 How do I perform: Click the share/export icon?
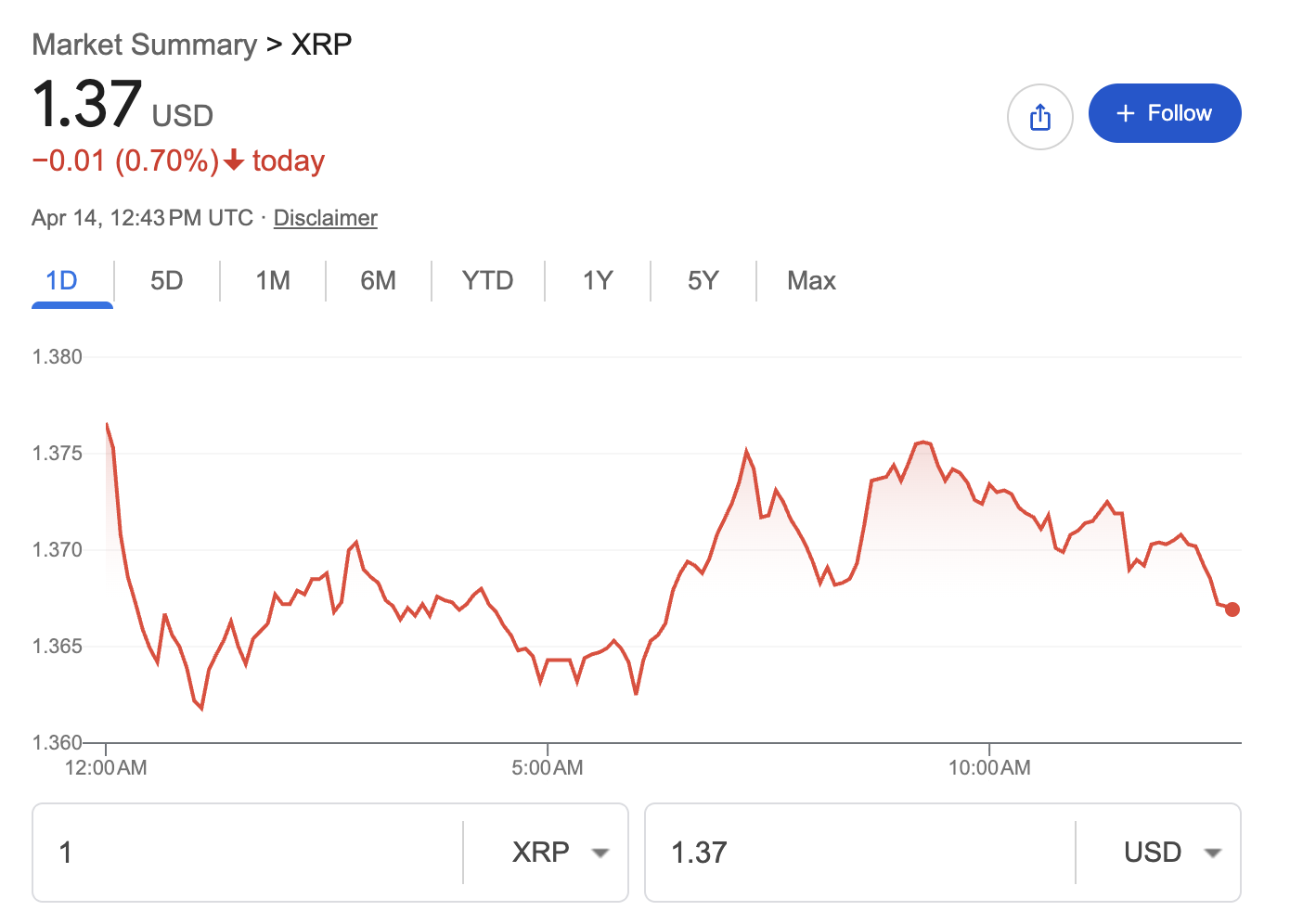pyautogui.click(x=1040, y=117)
